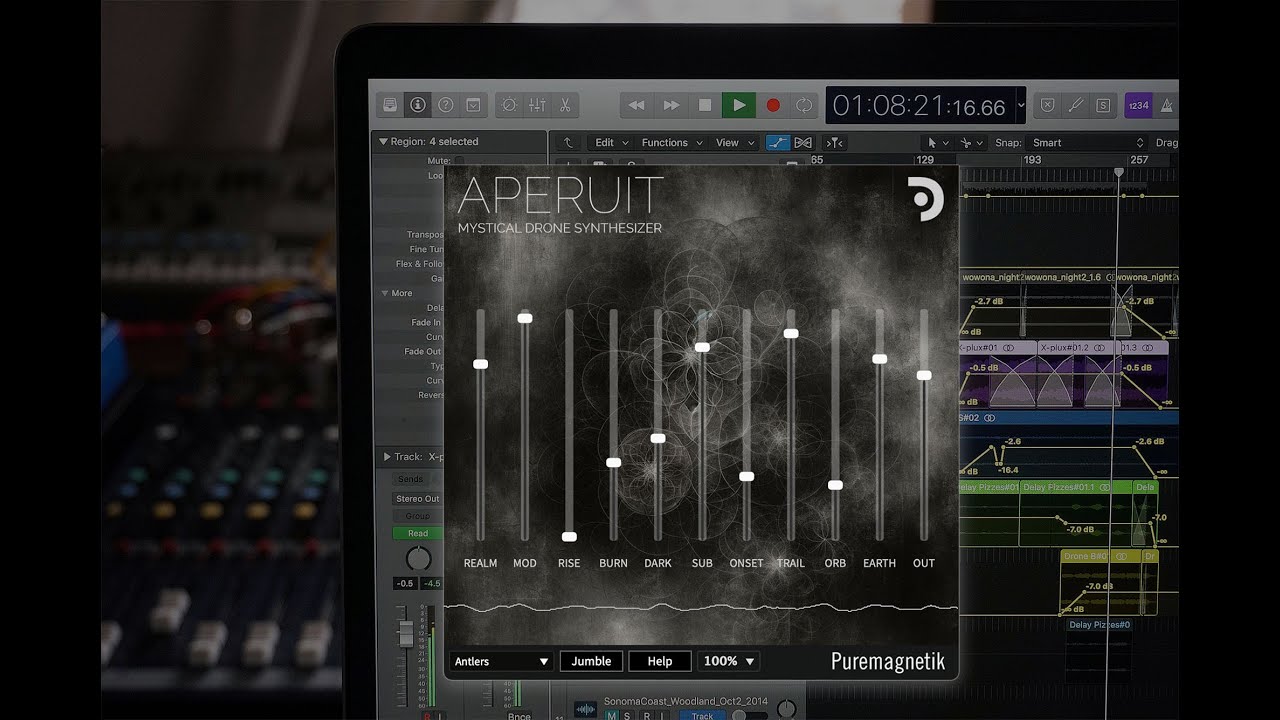Click the ORB slider handle
1280x720 pixels.
pos(835,485)
